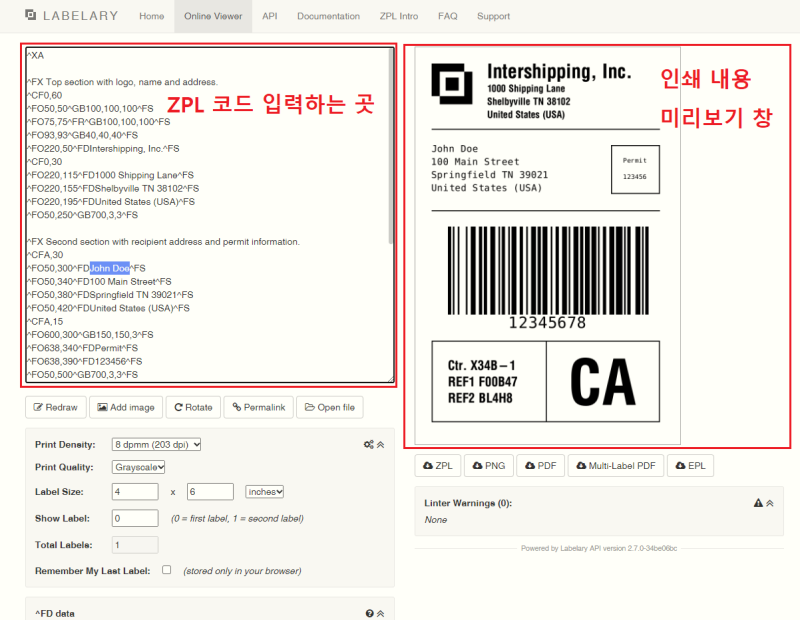Click the ^FX Second section comment line
The height and width of the screenshot is (620, 800).
(163, 241)
